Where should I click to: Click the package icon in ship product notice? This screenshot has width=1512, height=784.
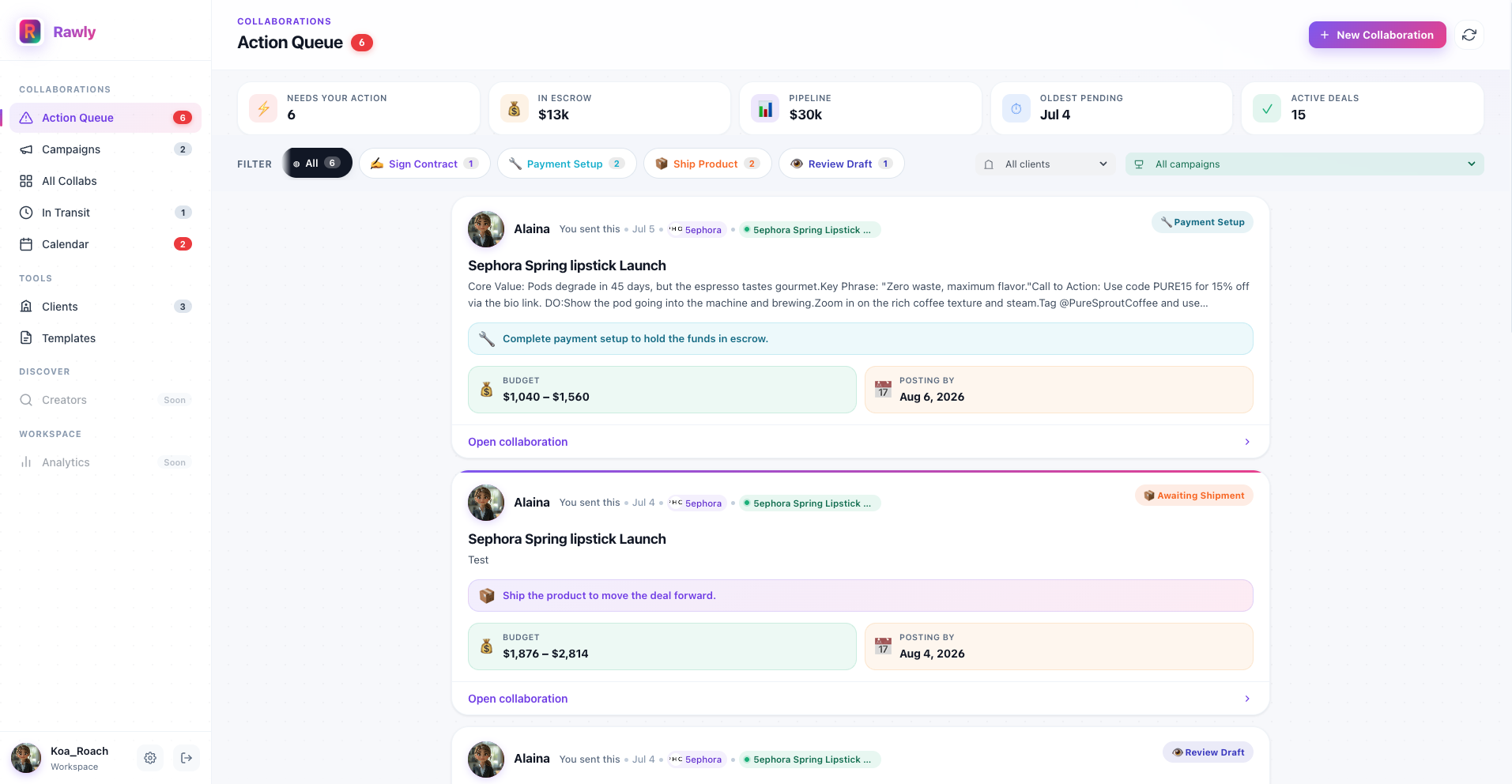(487, 596)
